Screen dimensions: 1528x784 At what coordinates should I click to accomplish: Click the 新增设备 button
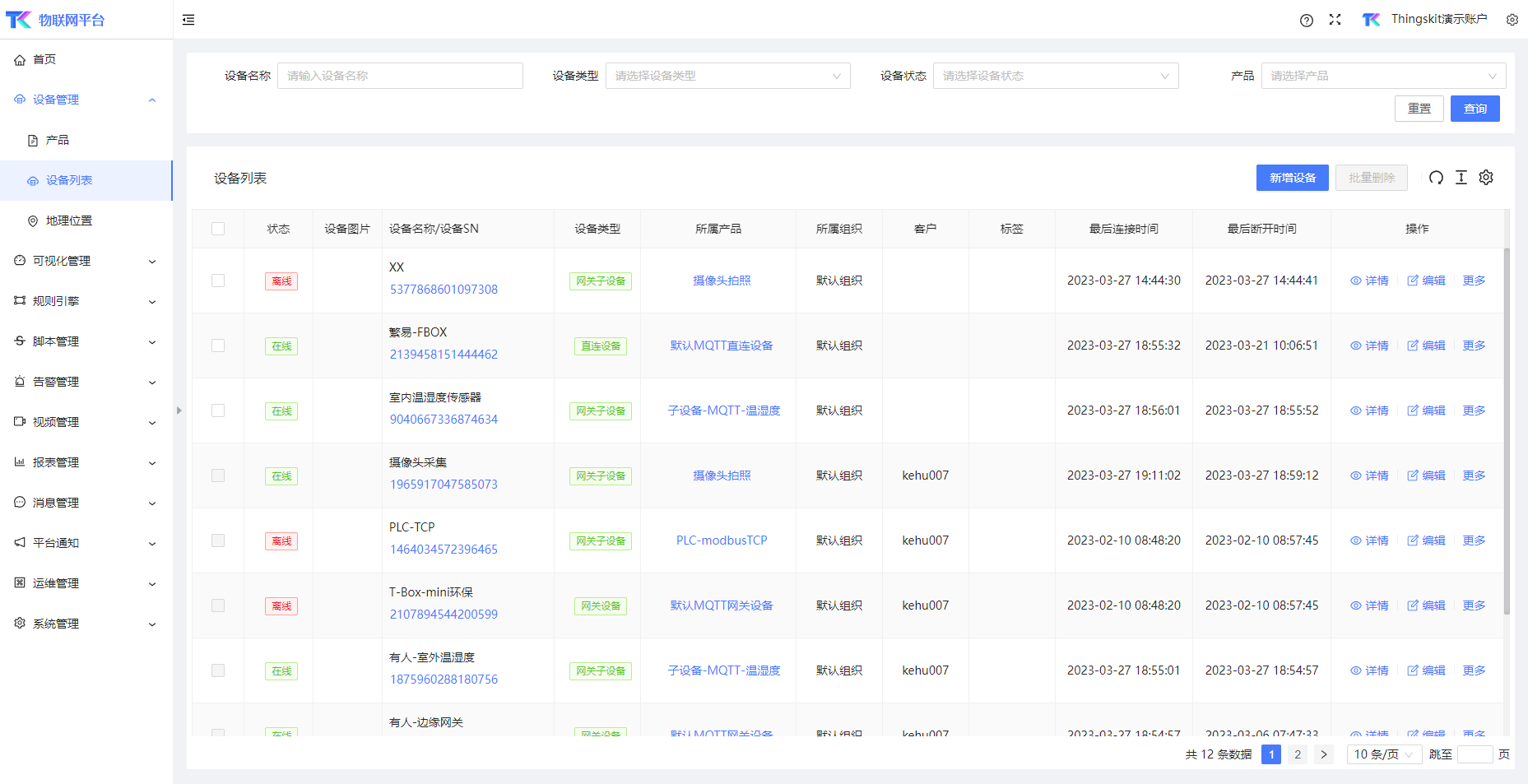[1293, 178]
